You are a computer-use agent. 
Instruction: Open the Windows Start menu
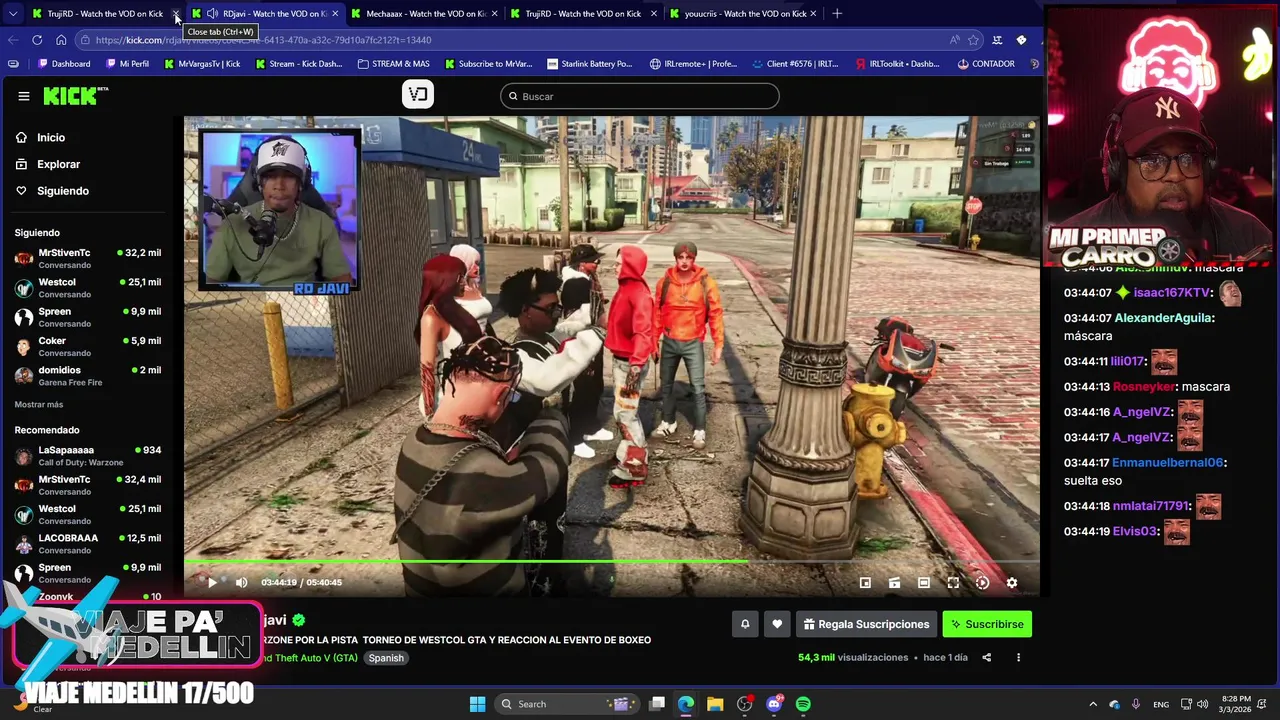(477, 704)
